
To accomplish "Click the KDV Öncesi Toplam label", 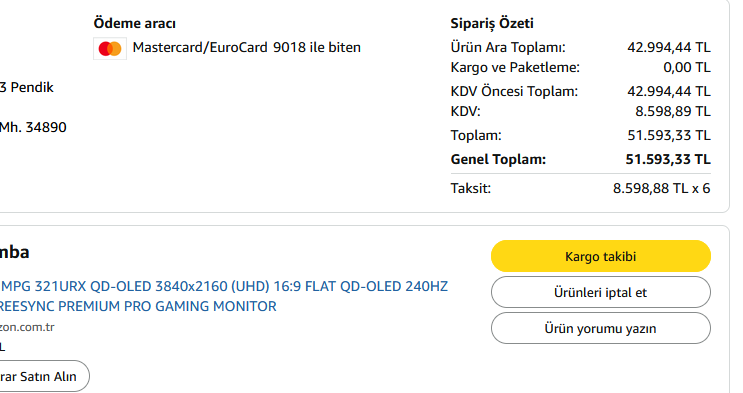I will [514, 91].
